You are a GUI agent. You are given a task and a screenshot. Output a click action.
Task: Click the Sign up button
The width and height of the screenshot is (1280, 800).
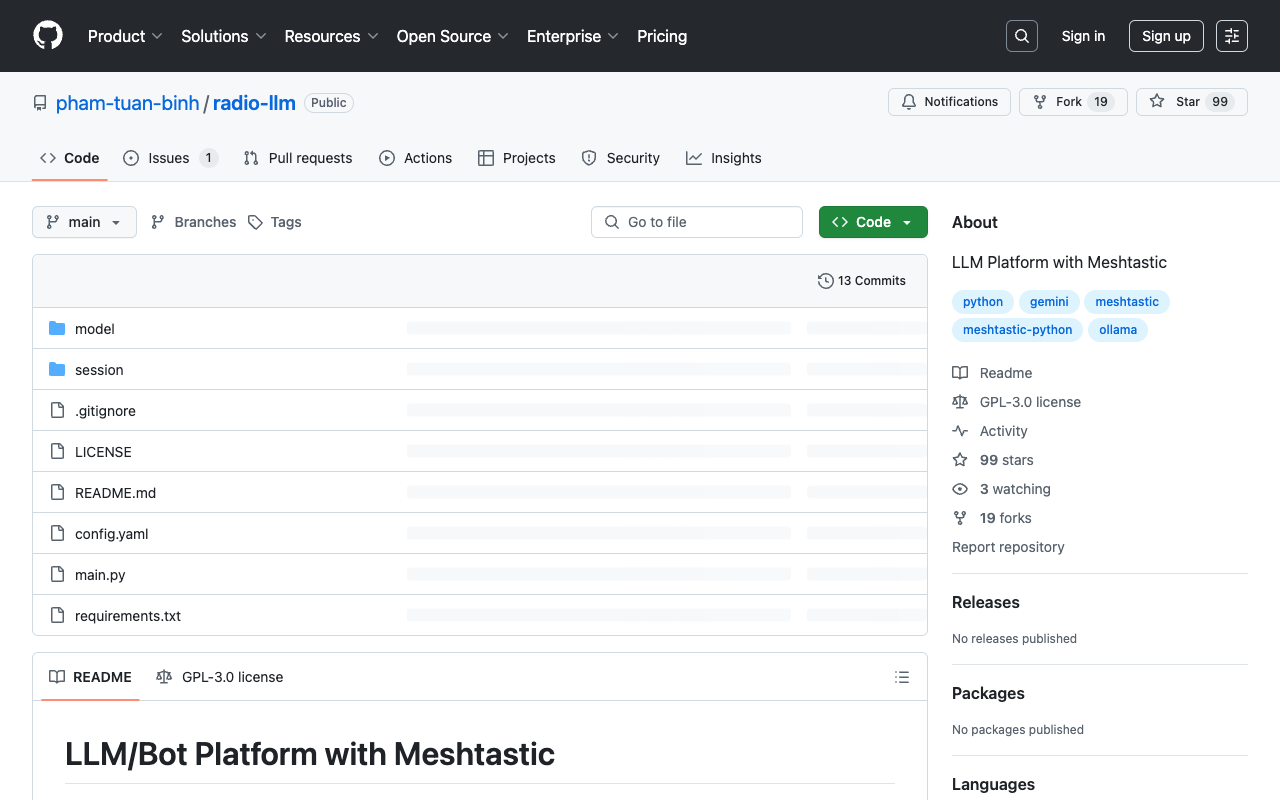point(1166,35)
